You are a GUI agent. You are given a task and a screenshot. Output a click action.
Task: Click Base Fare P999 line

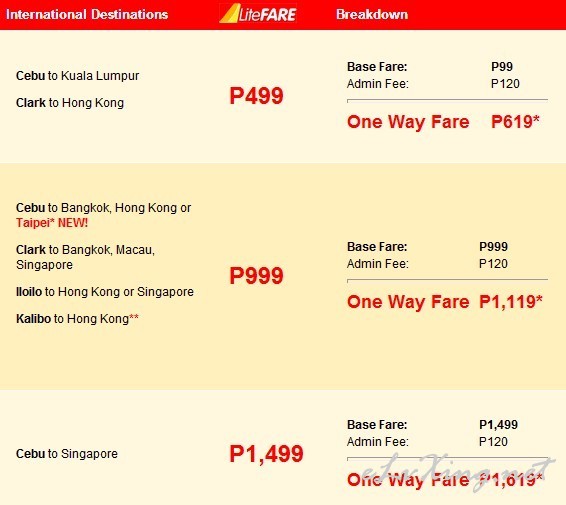pyautogui.click(x=427, y=247)
